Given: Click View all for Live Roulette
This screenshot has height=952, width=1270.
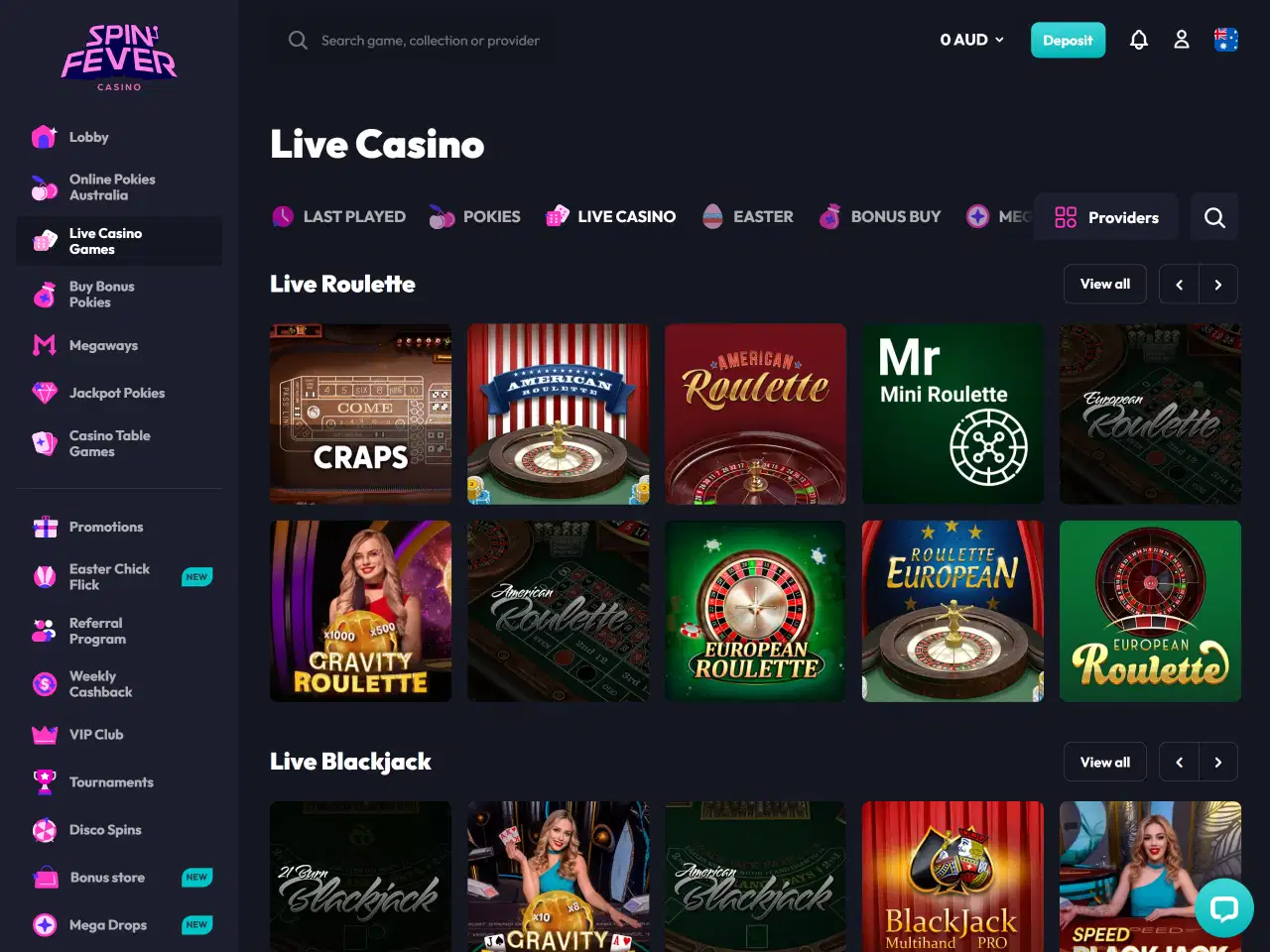Looking at the screenshot, I should click(x=1105, y=284).
